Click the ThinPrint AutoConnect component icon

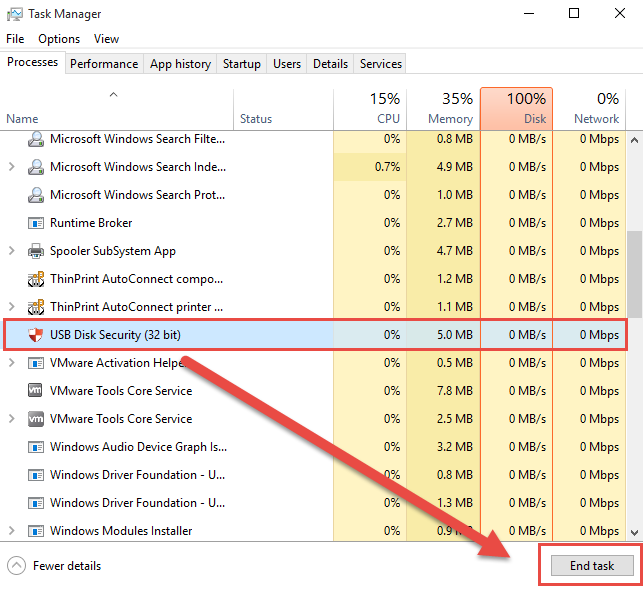(x=36, y=279)
